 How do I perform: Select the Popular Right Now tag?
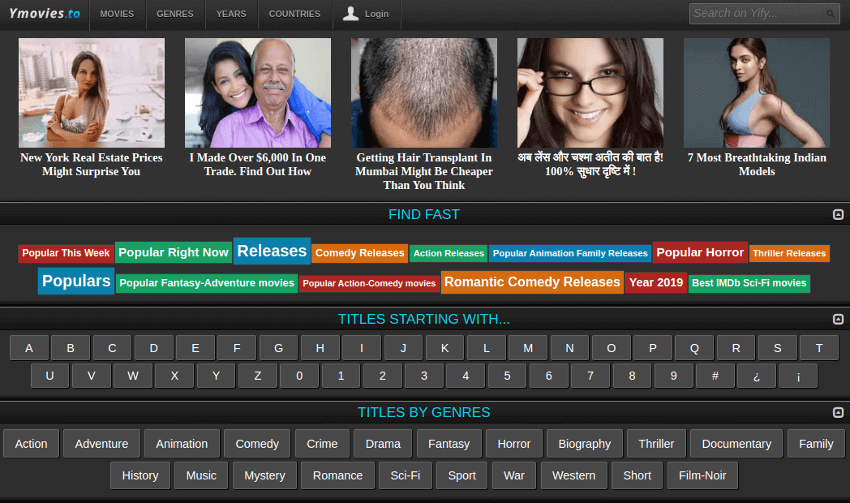coord(173,253)
